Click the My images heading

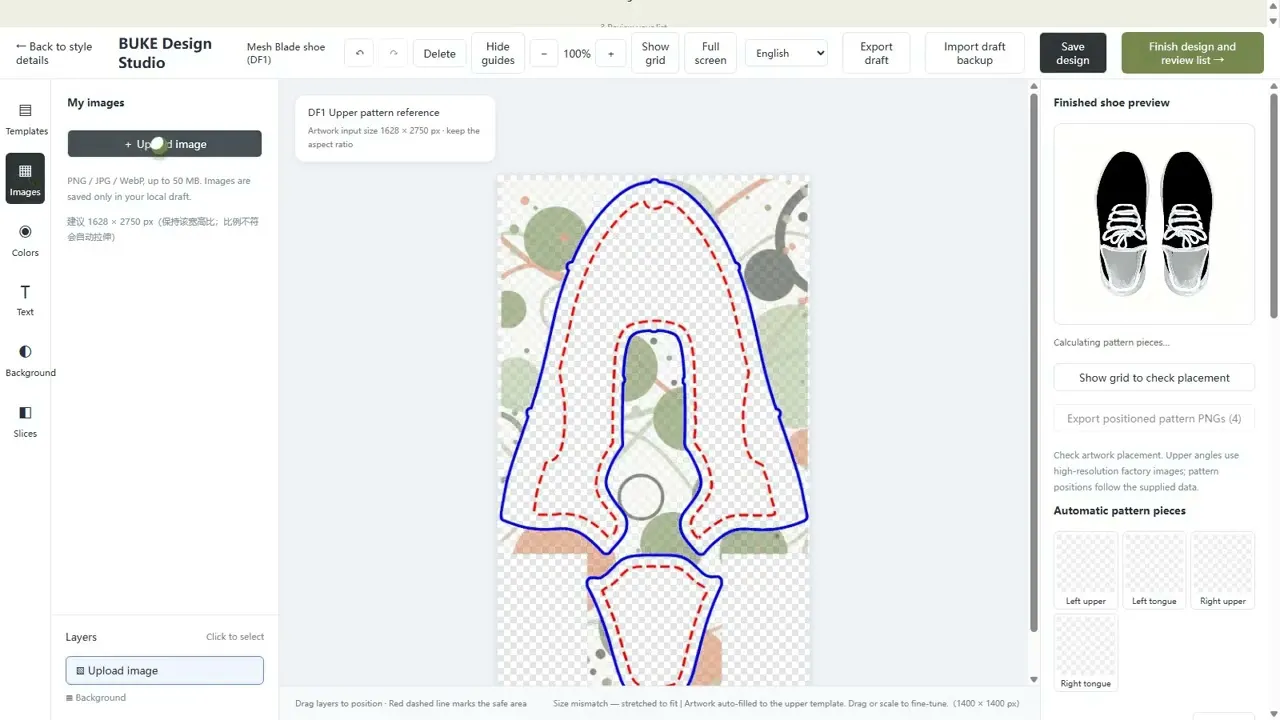pyautogui.click(x=96, y=103)
